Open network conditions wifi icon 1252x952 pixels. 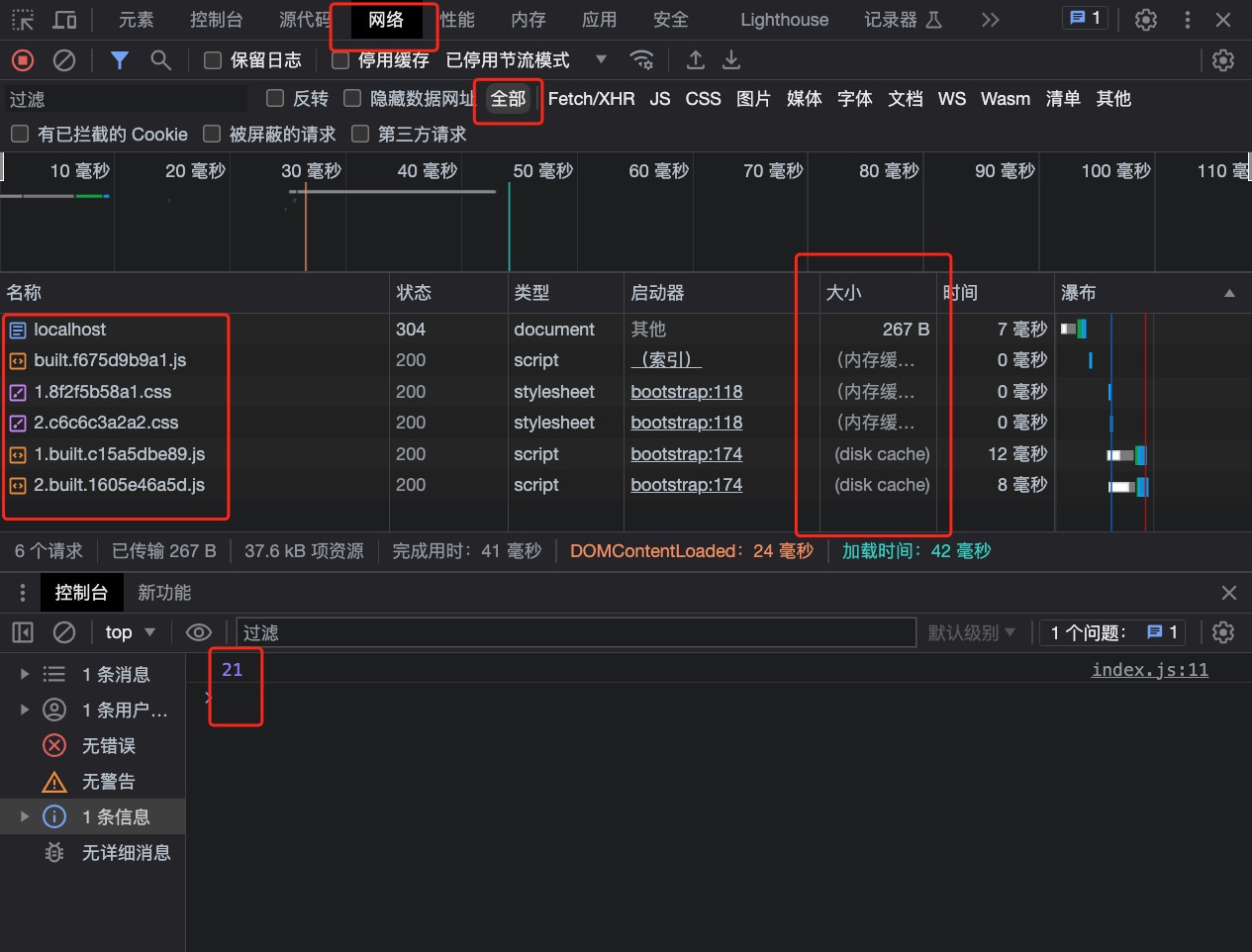pos(641,60)
